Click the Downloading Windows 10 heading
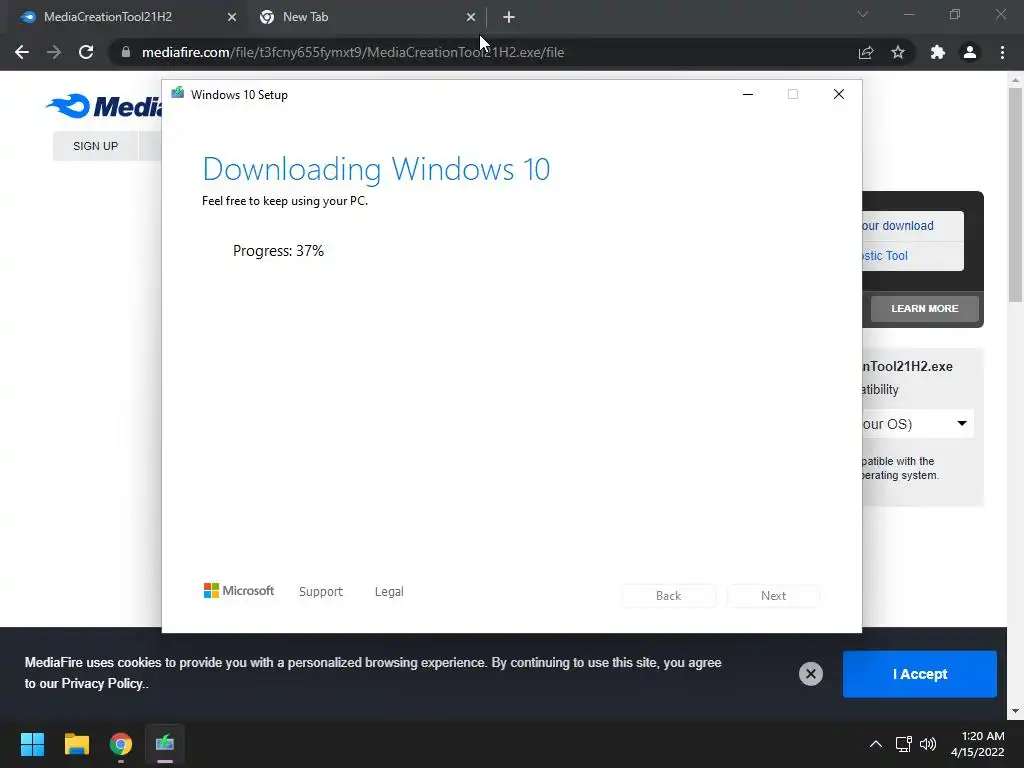The width and height of the screenshot is (1024, 768). (x=376, y=169)
